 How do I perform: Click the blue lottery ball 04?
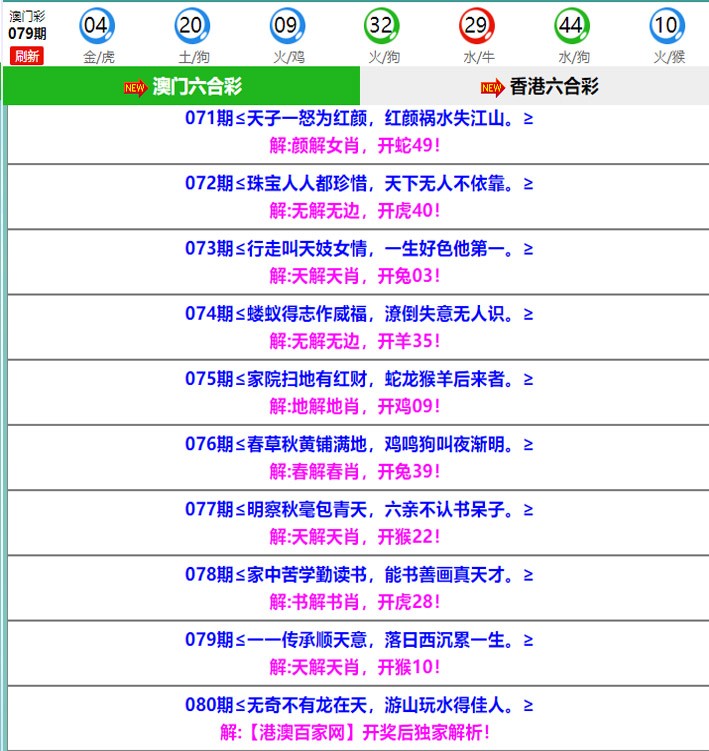[97, 26]
